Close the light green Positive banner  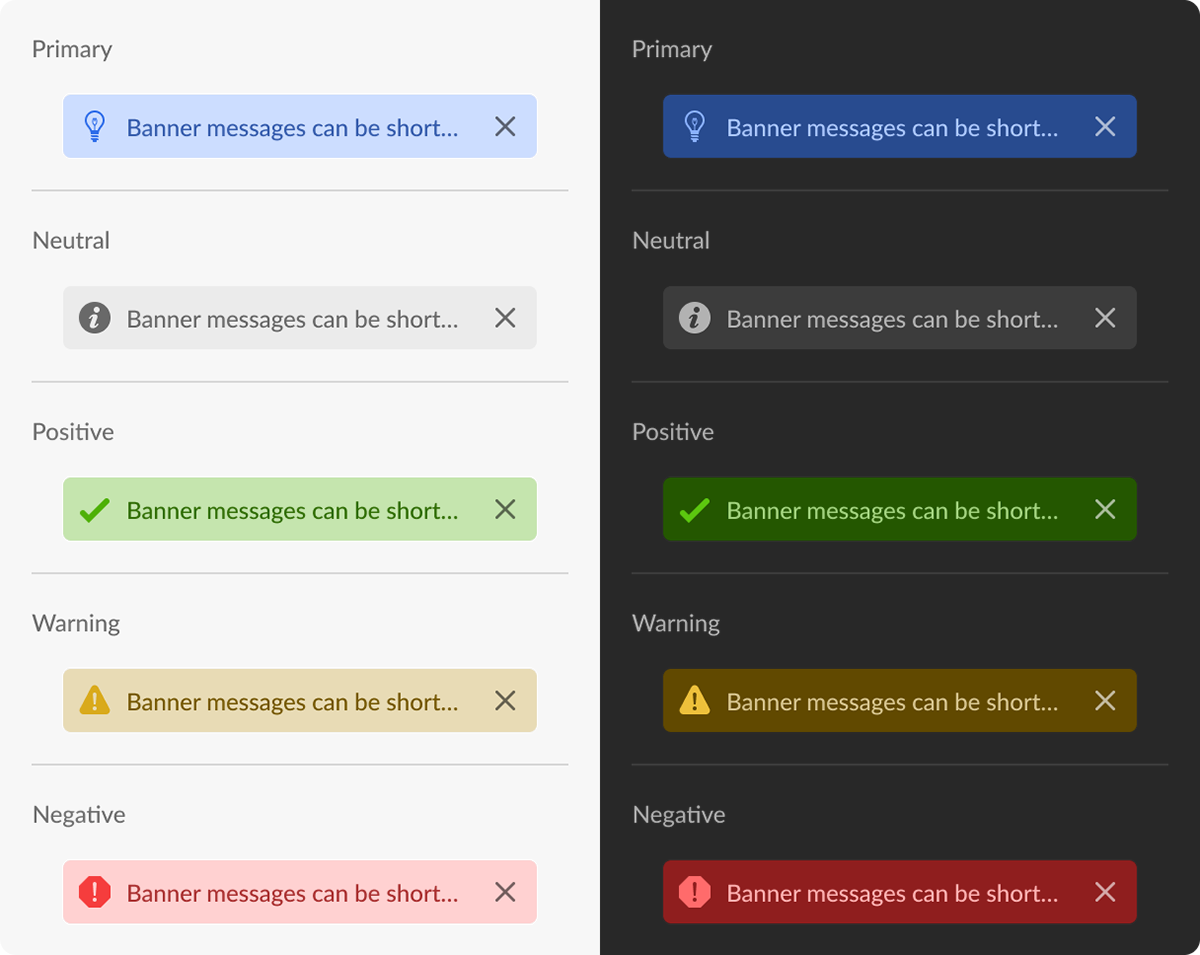point(505,509)
